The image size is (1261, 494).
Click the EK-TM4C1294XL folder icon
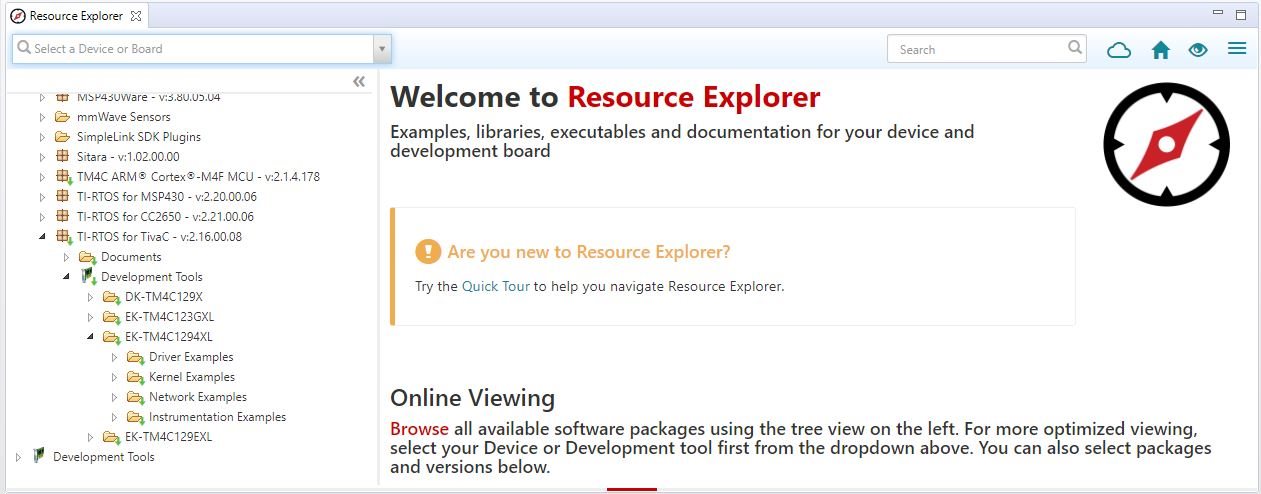coord(111,337)
